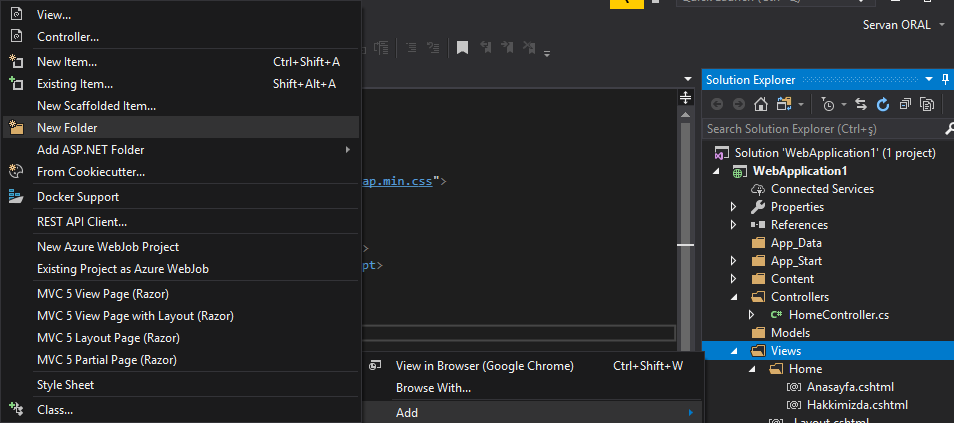Click the editor tab list dropdown arrow
954x423 pixels.
pos(688,79)
